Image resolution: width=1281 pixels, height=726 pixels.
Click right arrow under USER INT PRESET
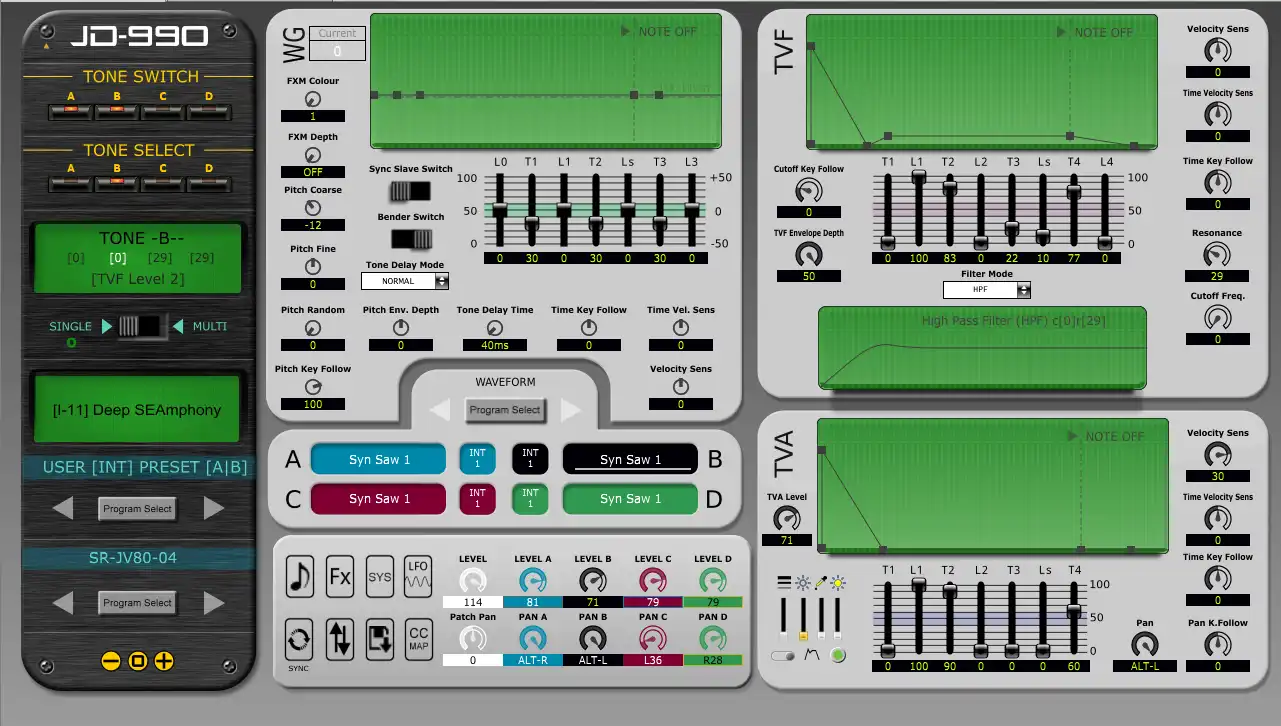coord(214,508)
